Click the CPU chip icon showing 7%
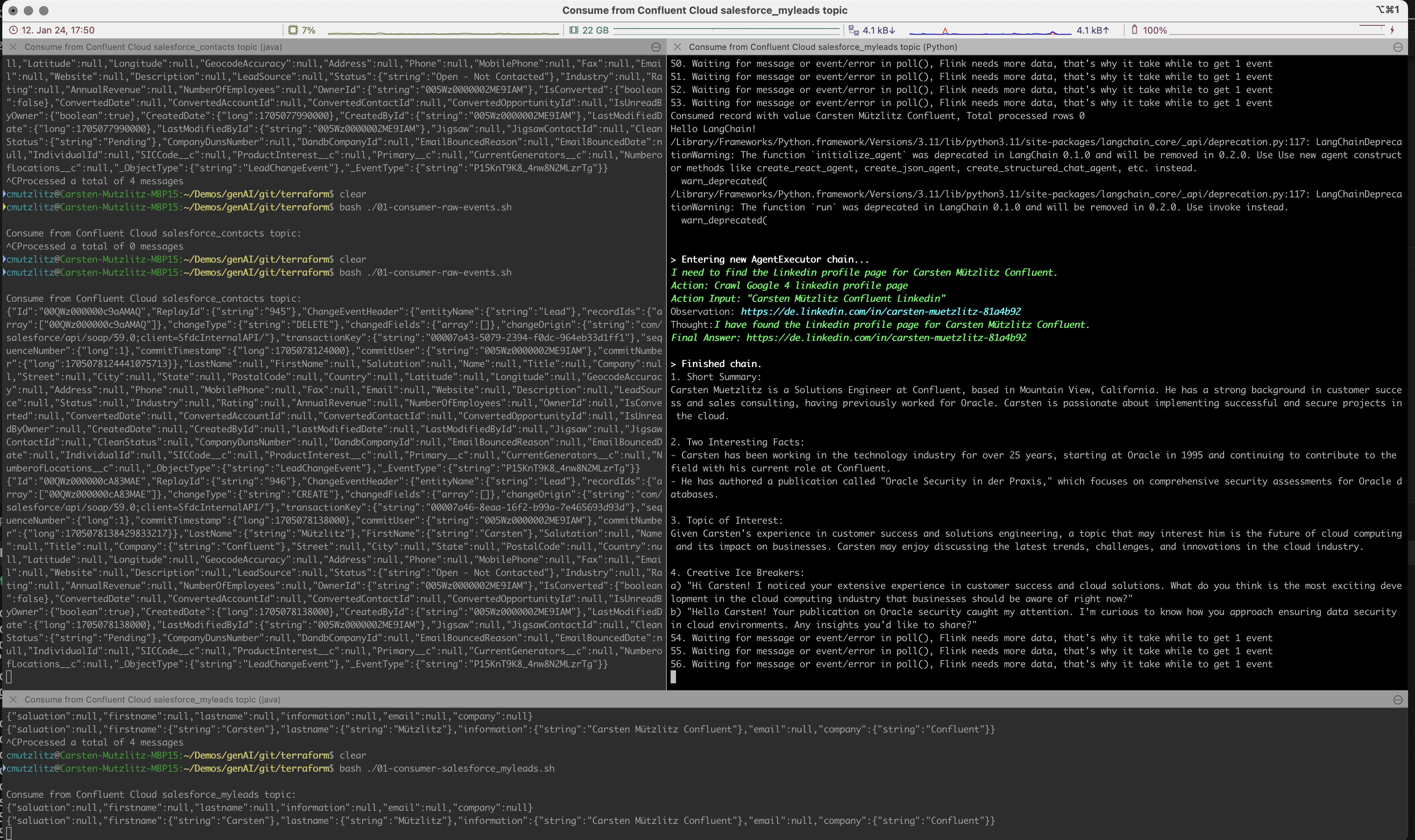Image resolution: width=1415 pixels, height=840 pixels. point(293,30)
